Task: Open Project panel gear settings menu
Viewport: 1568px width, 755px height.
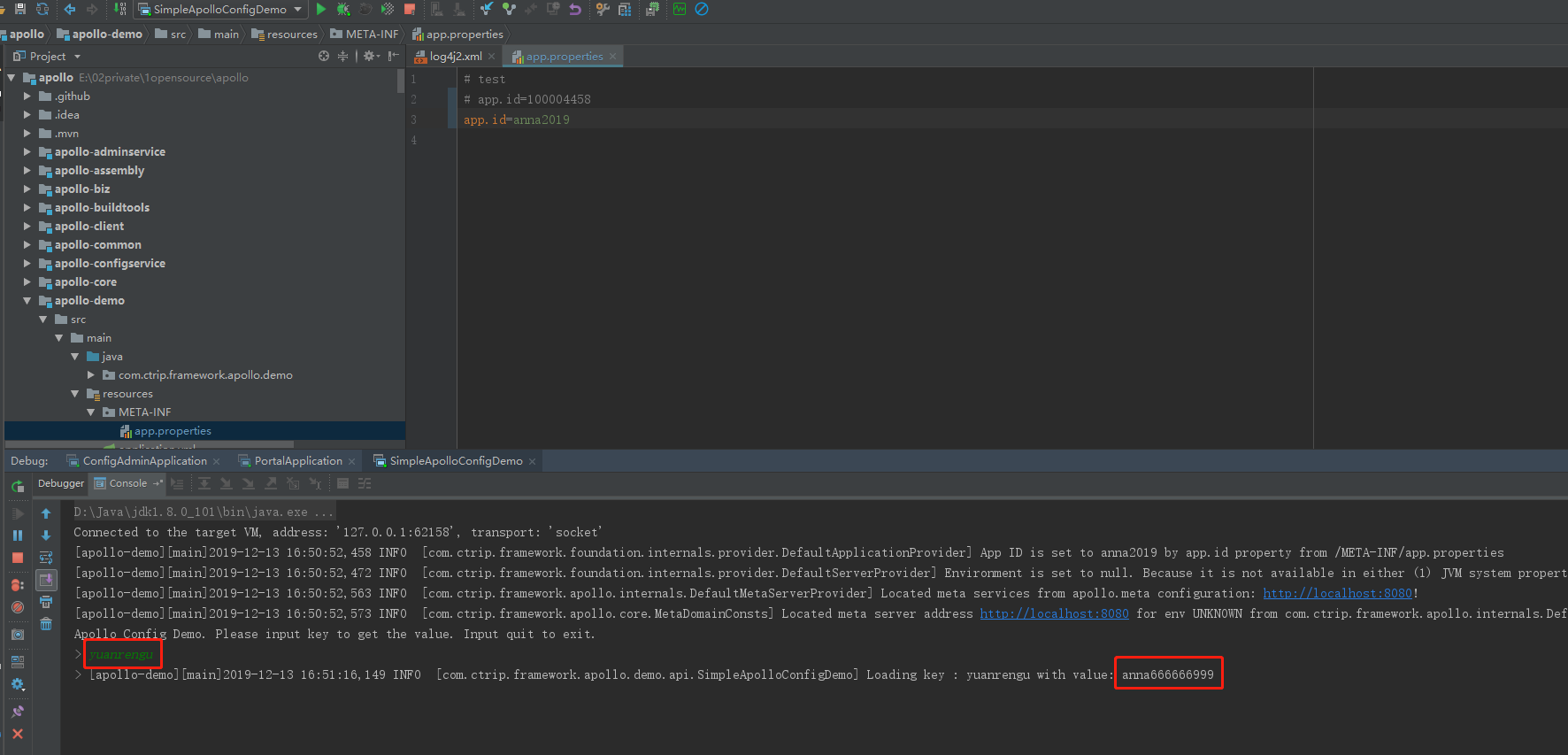Action: pos(372,56)
